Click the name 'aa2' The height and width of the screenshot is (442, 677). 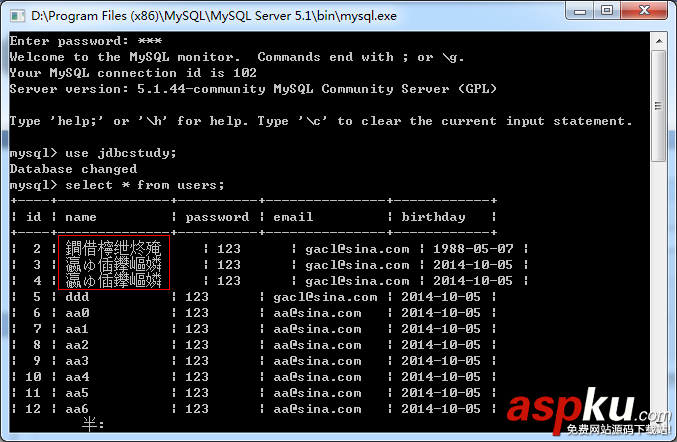click(77, 345)
